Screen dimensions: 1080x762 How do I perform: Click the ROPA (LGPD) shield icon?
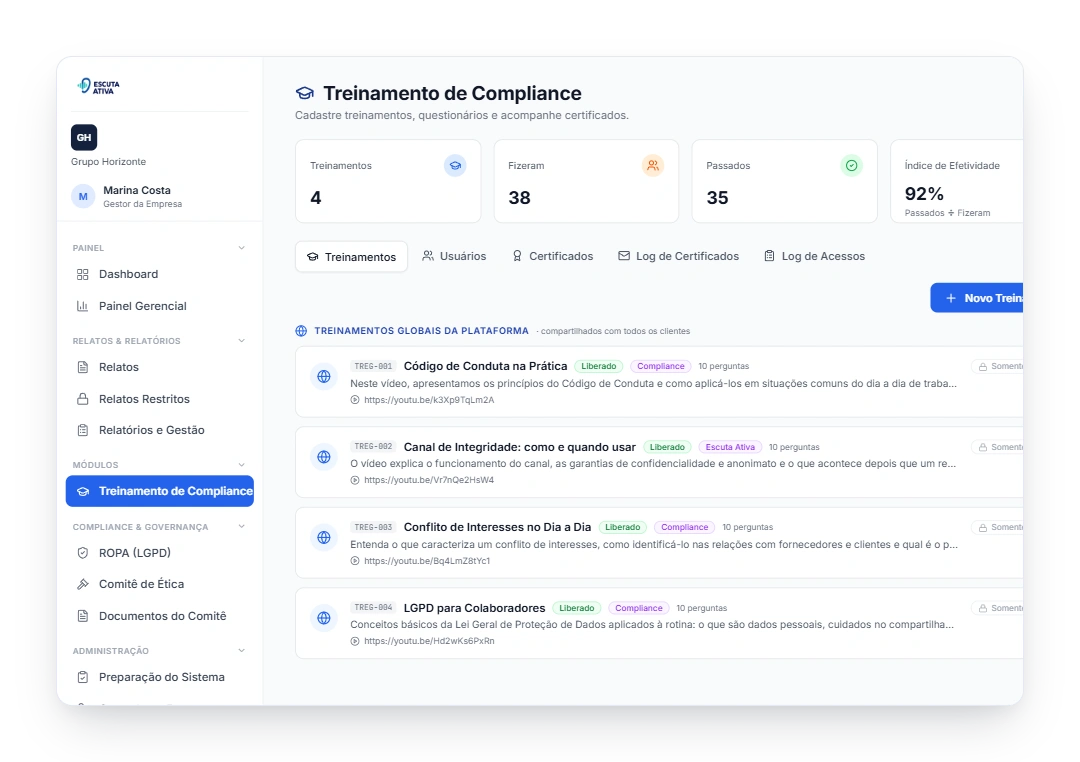[83, 553]
